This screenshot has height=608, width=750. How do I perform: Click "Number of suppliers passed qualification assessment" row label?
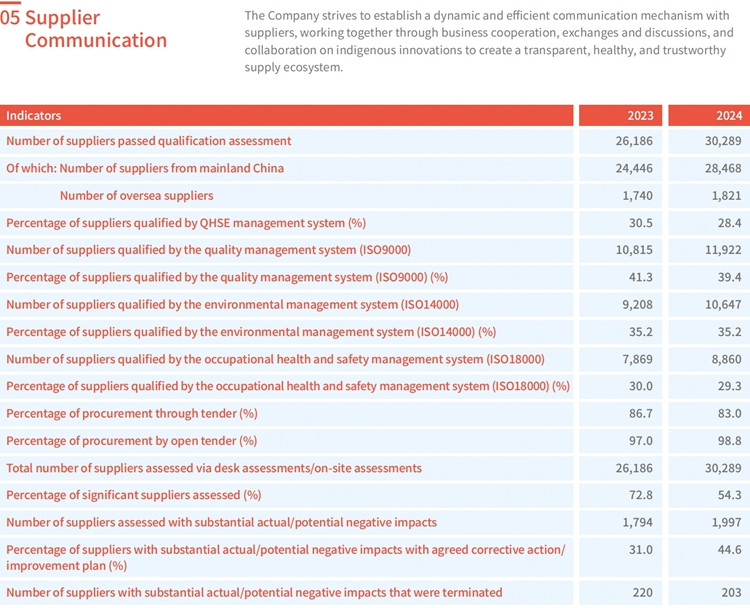[149, 141]
